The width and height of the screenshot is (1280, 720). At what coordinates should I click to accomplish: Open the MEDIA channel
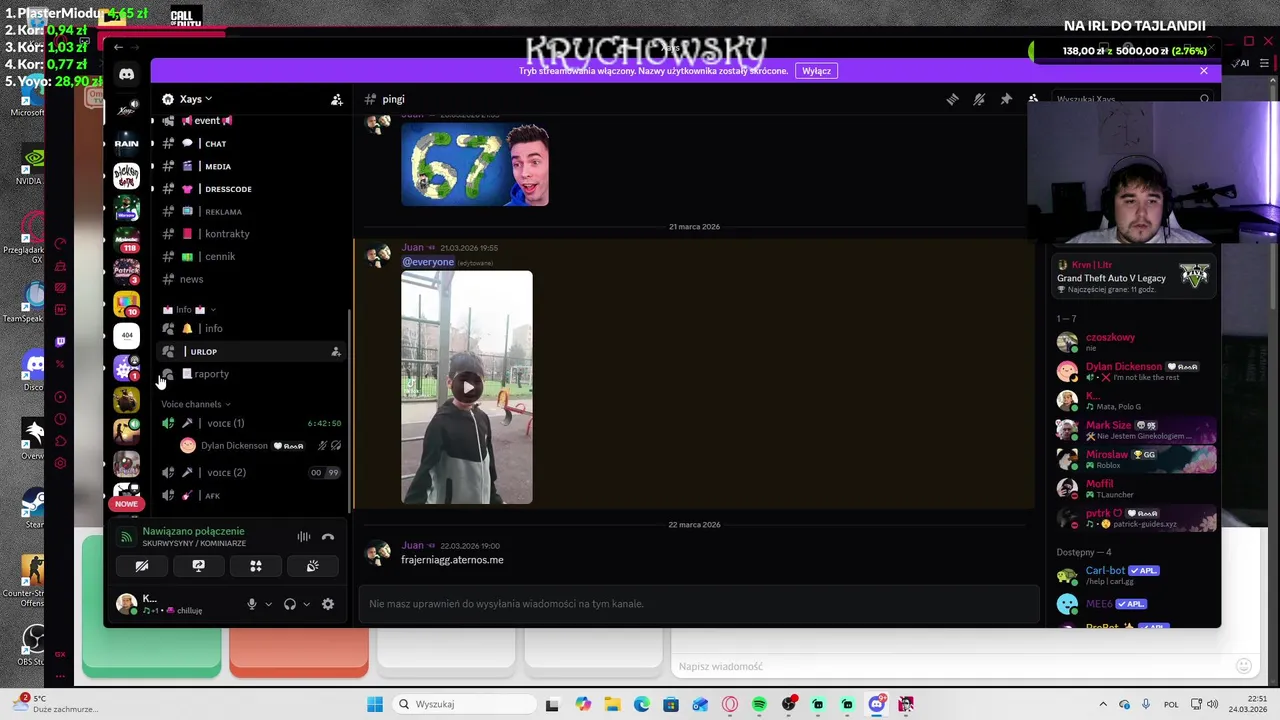tap(250, 166)
